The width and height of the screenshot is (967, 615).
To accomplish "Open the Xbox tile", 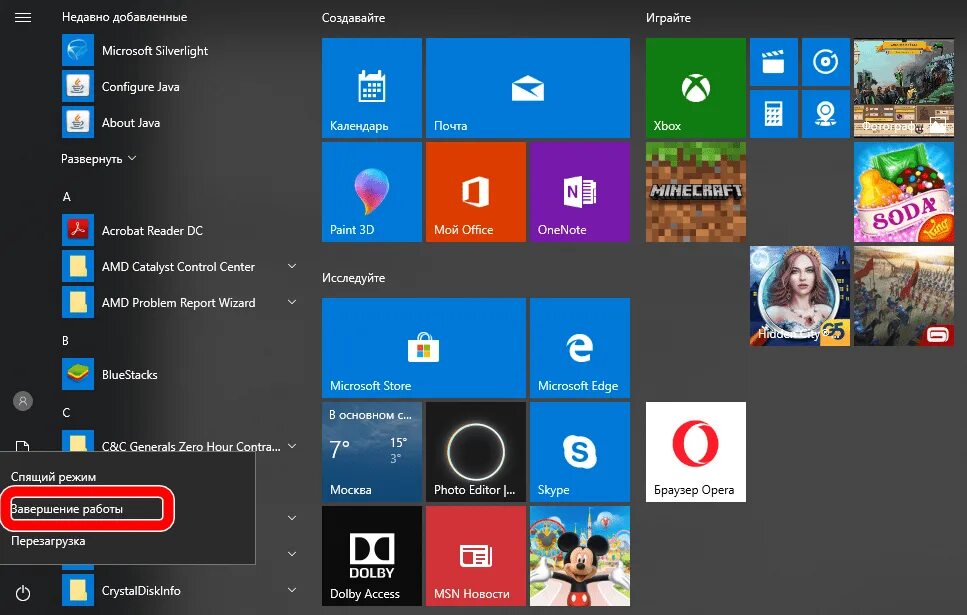I will pos(696,88).
